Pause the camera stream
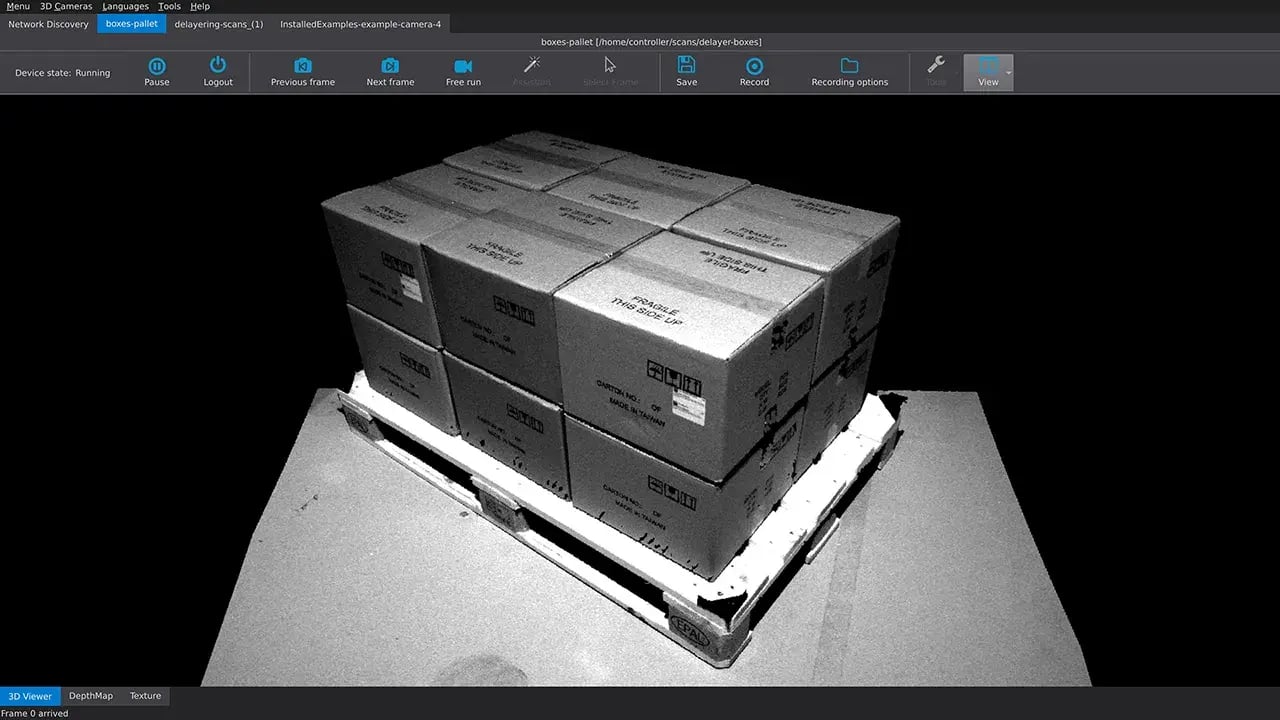1280x720 pixels. coord(157,70)
